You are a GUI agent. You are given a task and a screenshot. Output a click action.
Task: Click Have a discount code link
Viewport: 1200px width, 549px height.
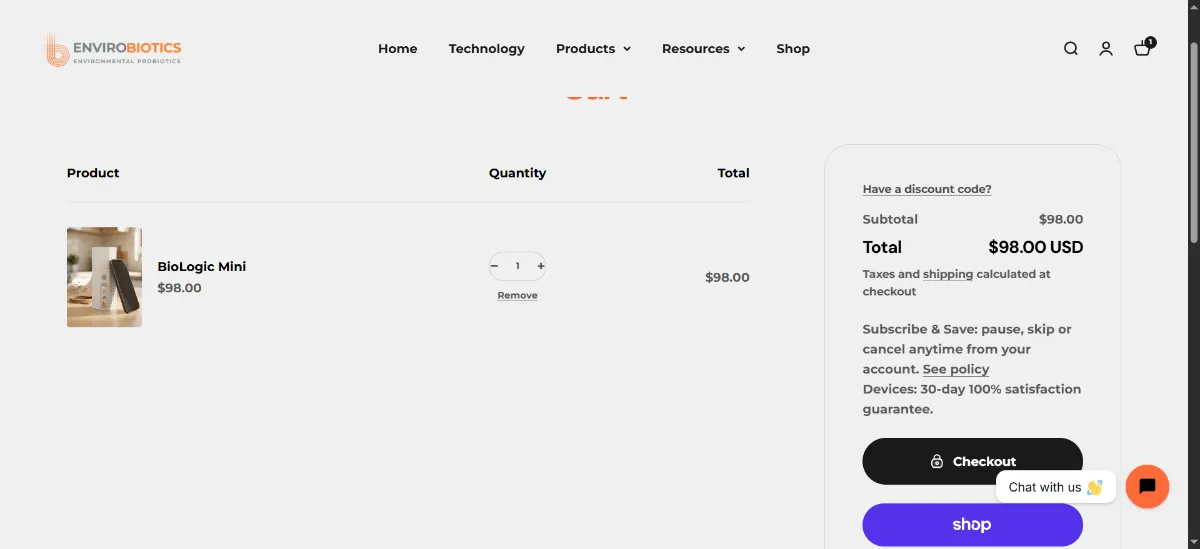pyautogui.click(x=927, y=189)
